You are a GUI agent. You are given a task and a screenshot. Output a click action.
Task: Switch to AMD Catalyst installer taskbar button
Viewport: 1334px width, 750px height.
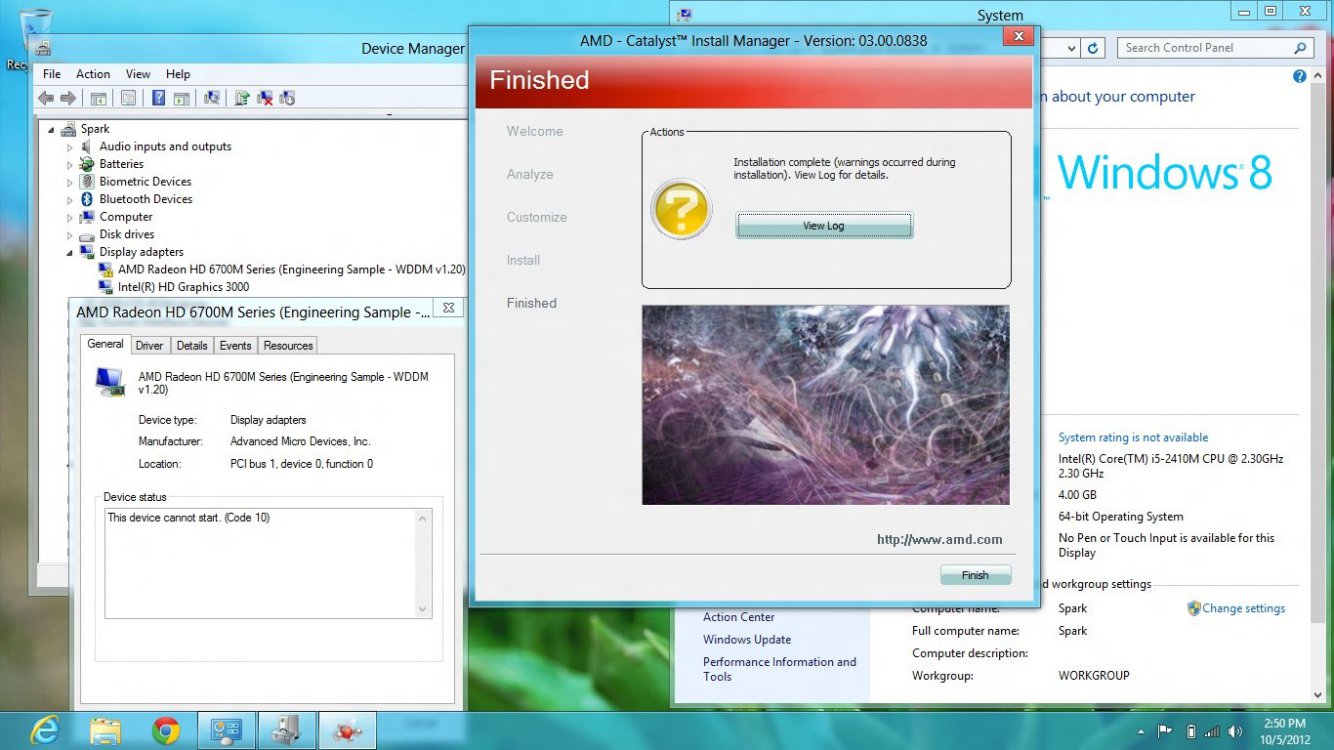pyautogui.click(x=347, y=731)
